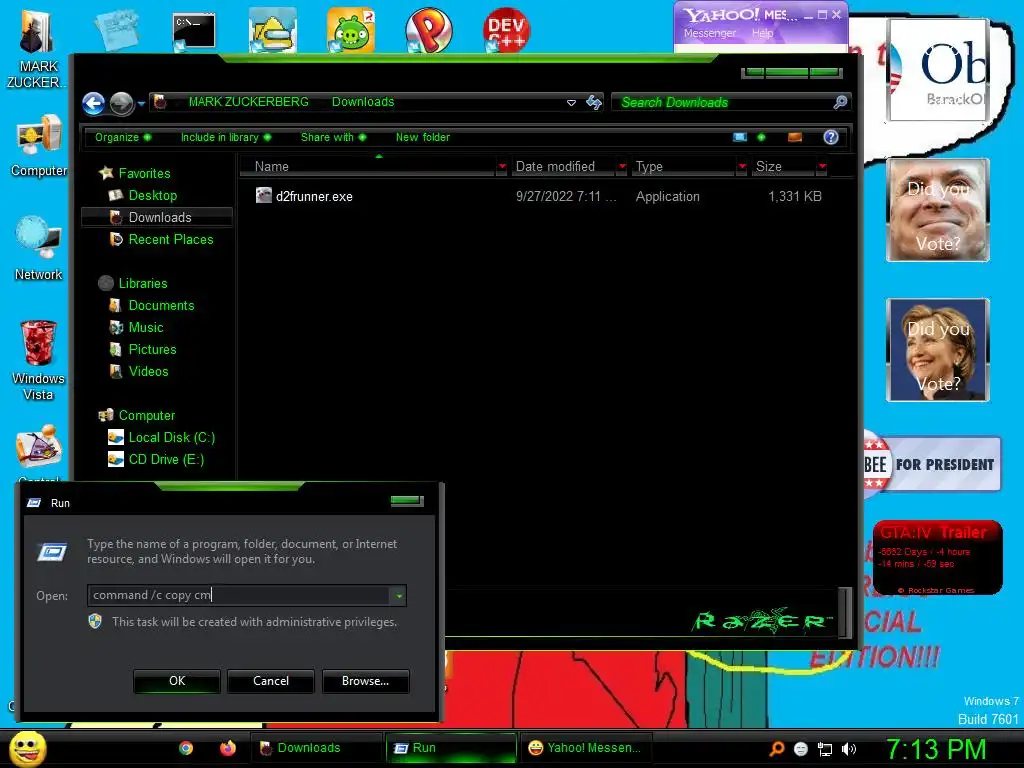
Task: Toggle the preview pane icon
Action: (x=795, y=137)
